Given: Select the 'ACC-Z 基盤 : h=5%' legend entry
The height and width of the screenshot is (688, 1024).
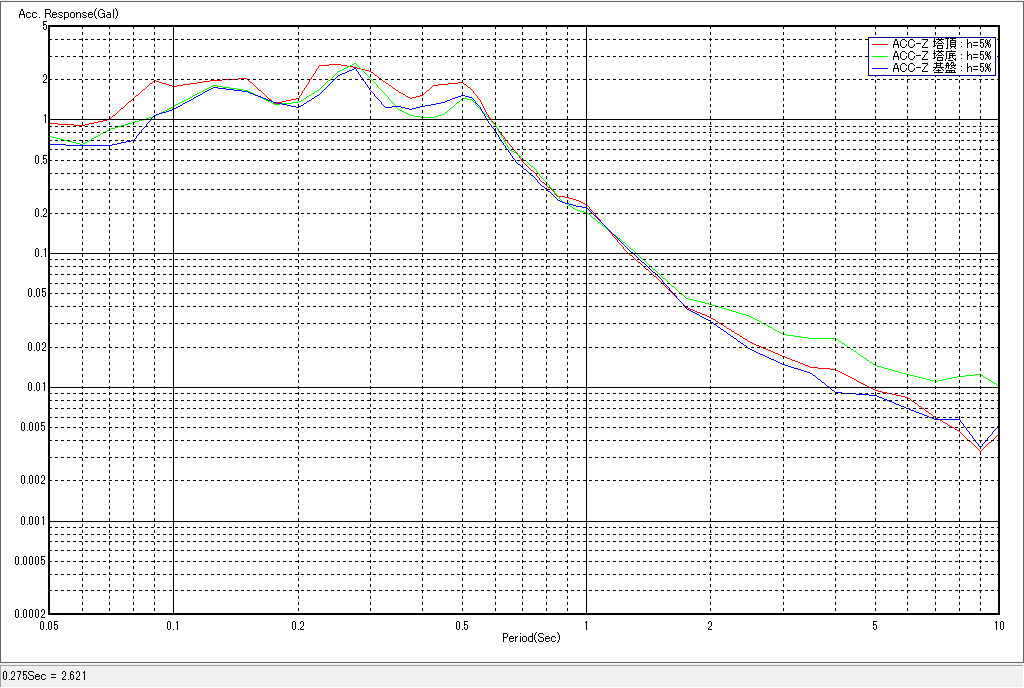Looking at the screenshot, I should [x=941, y=68].
